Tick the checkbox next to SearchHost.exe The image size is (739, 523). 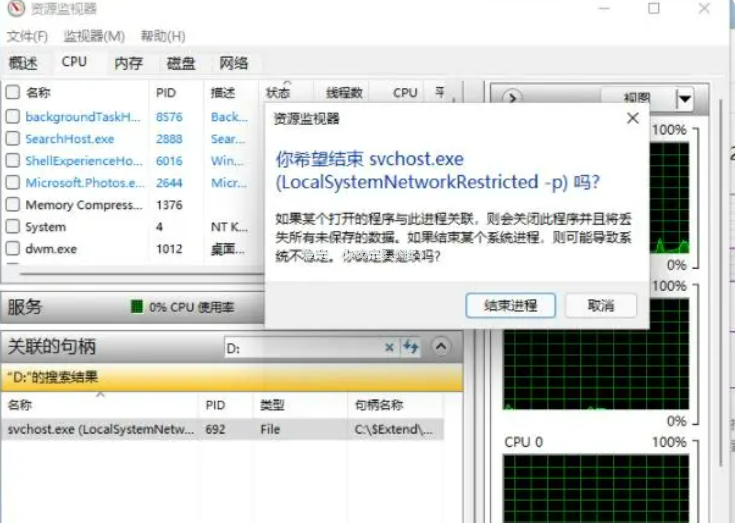point(13,139)
